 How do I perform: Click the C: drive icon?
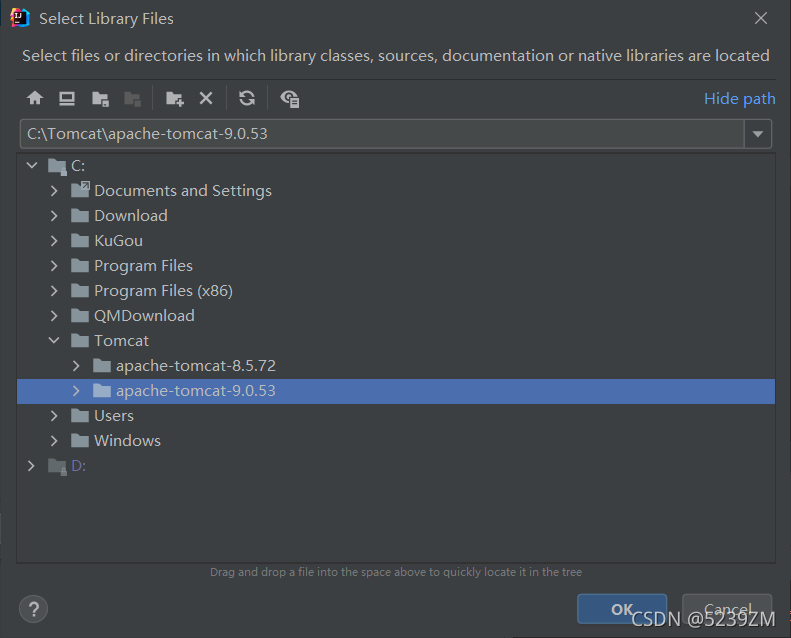pos(57,166)
